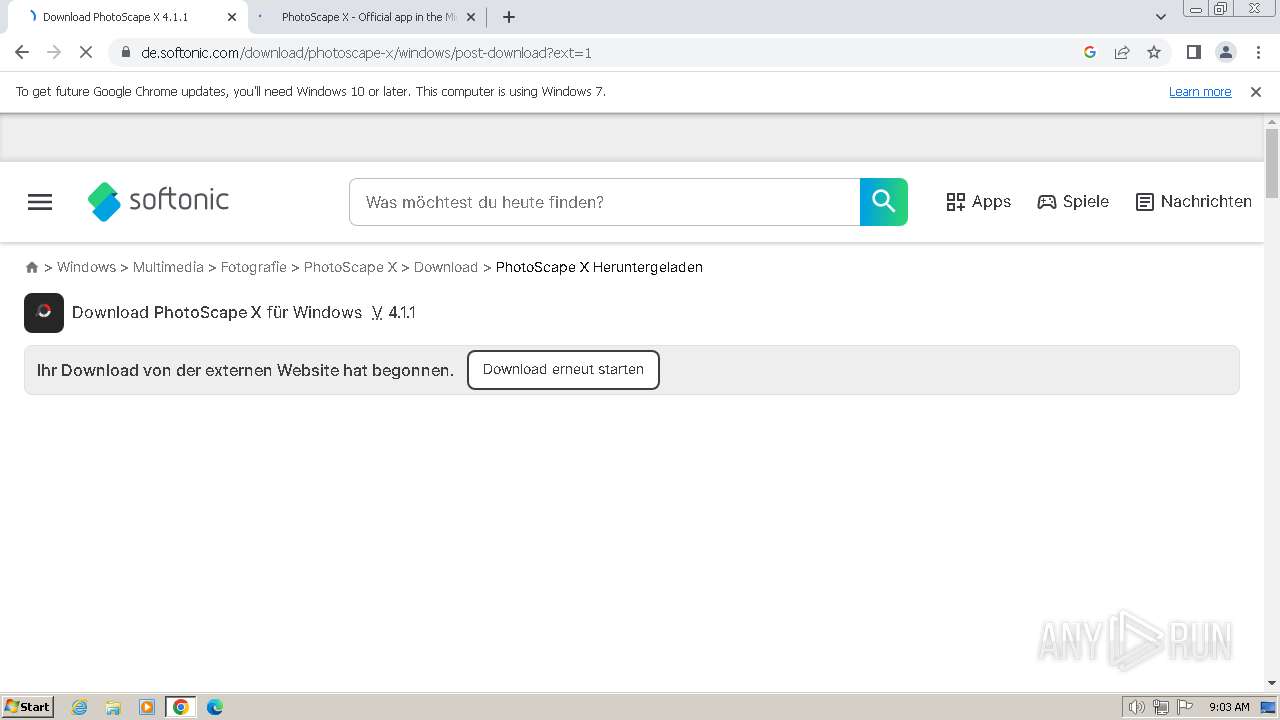Go to Windows breadcrumb link
The width and height of the screenshot is (1280, 720).
pyautogui.click(x=86, y=267)
